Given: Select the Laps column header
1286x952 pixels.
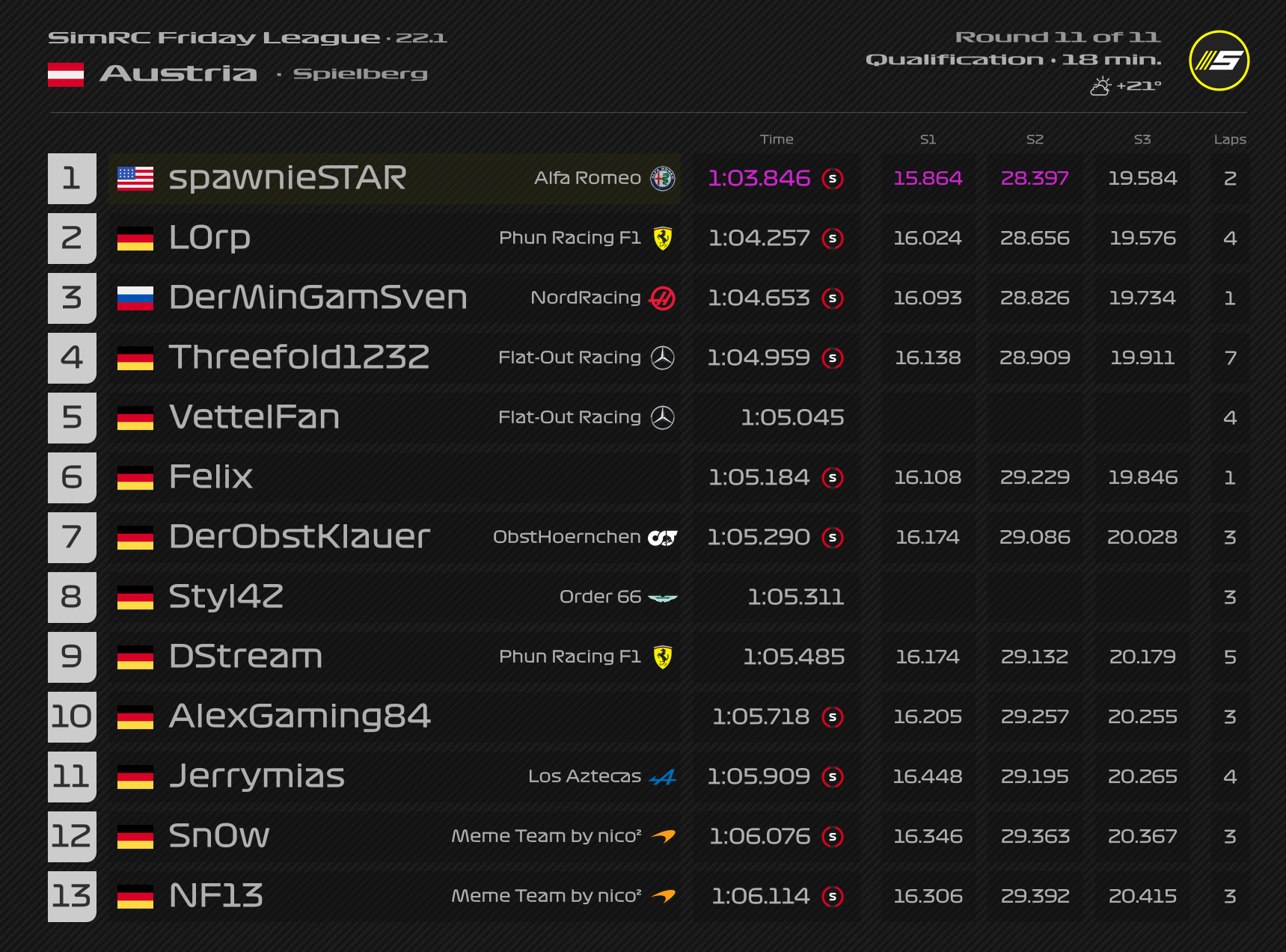Looking at the screenshot, I should [1229, 139].
